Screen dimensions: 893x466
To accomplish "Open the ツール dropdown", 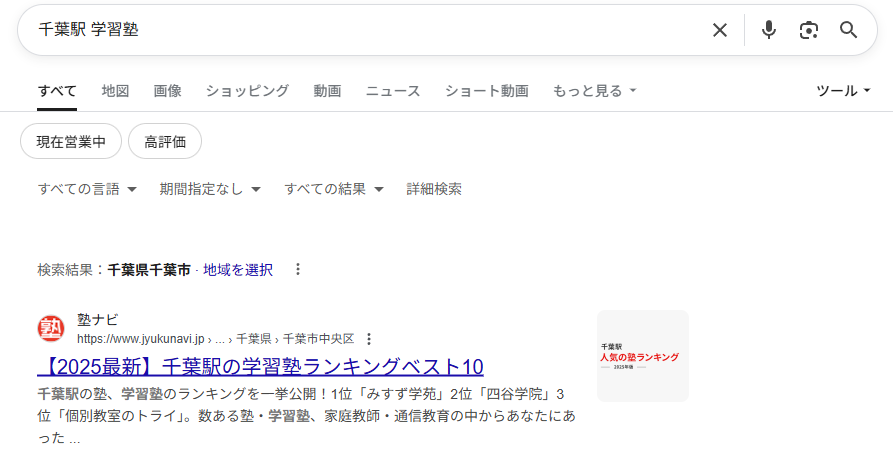I will (843, 91).
